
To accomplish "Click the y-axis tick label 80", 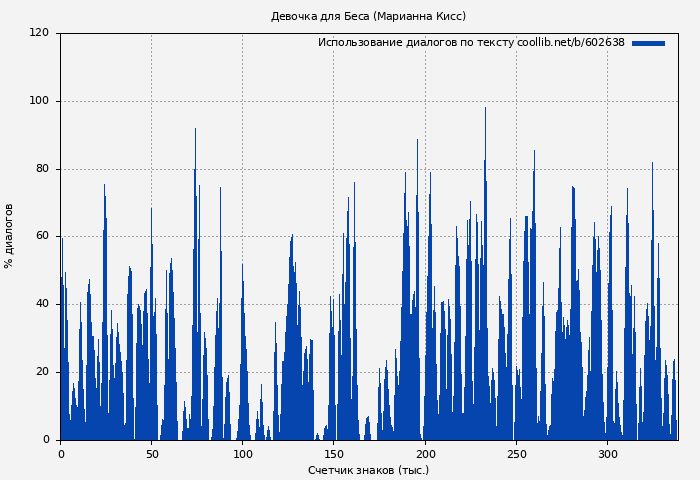I will (42, 169).
